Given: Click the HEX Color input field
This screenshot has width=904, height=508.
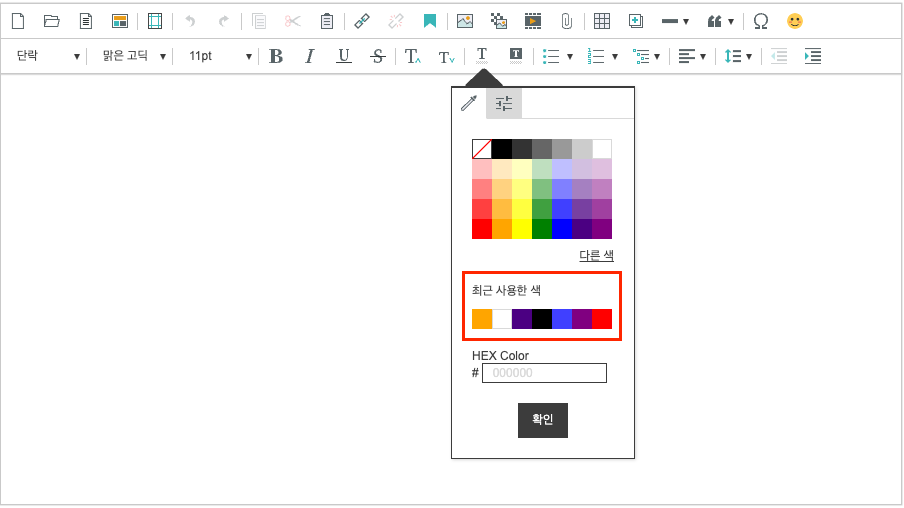Looking at the screenshot, I should point(544,373).
